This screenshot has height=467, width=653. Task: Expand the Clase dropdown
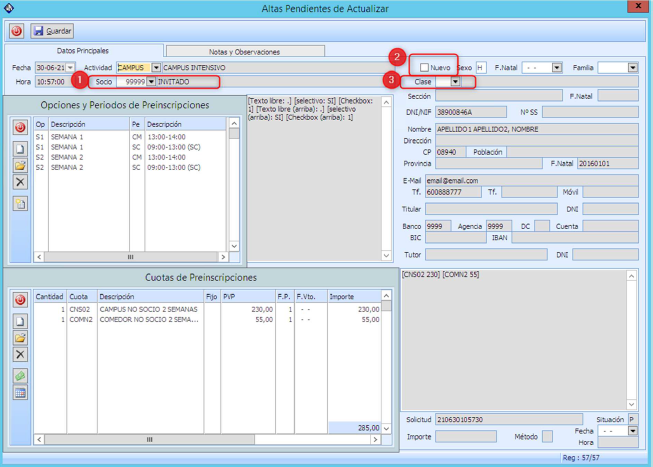pos(455,81)
